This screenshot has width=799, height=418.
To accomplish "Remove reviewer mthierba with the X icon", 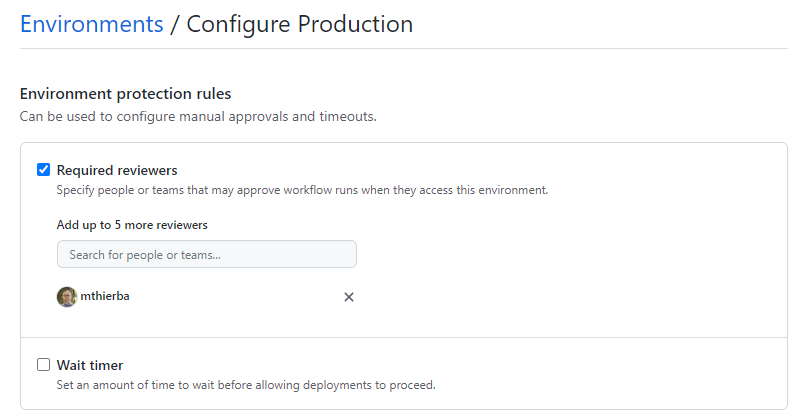I will point(349,297).
